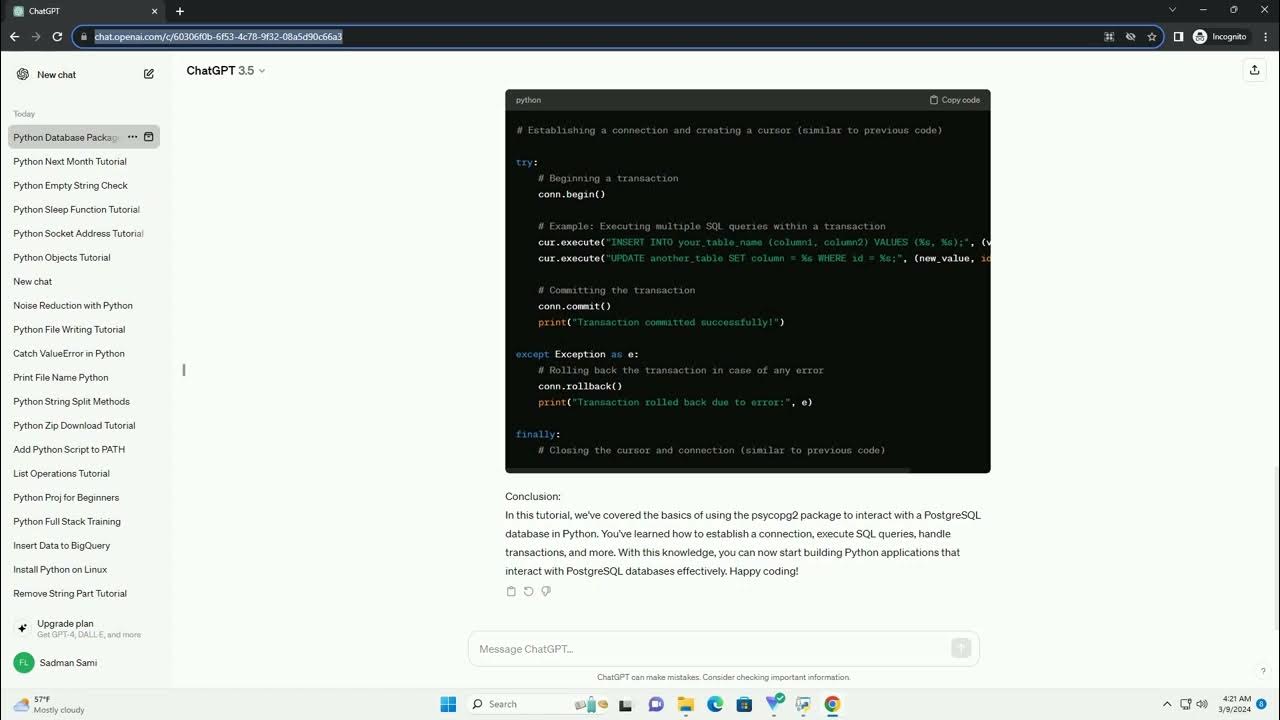The image size is (1280, 720).
Task: Open Microsoft Store from taskbar
Action: [744, 704]
